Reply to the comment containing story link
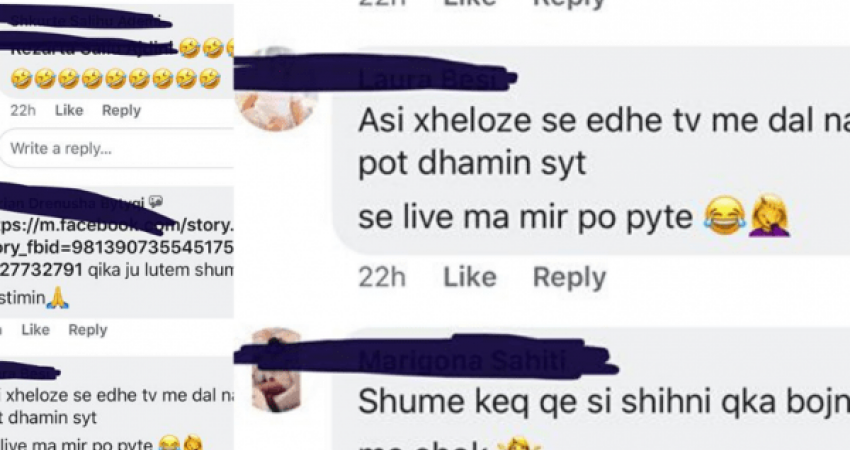The height and width of the screenshot is (450, 850). coord(88,330)
